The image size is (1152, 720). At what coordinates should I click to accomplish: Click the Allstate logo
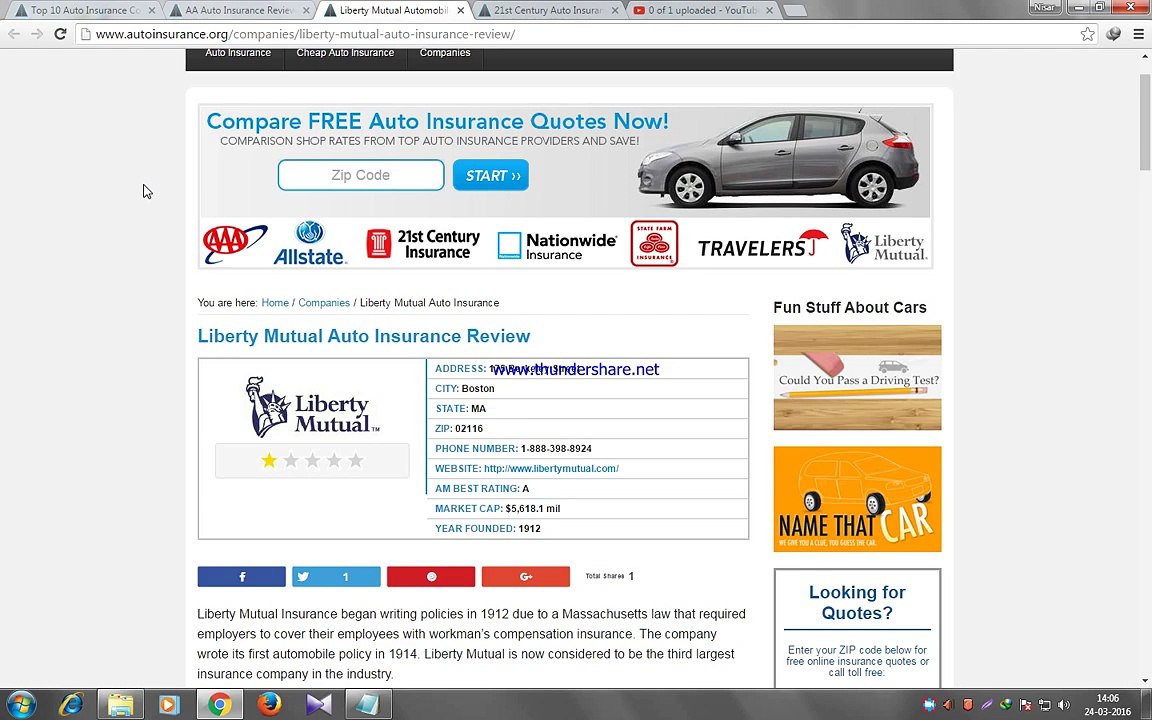click(309, 243)
